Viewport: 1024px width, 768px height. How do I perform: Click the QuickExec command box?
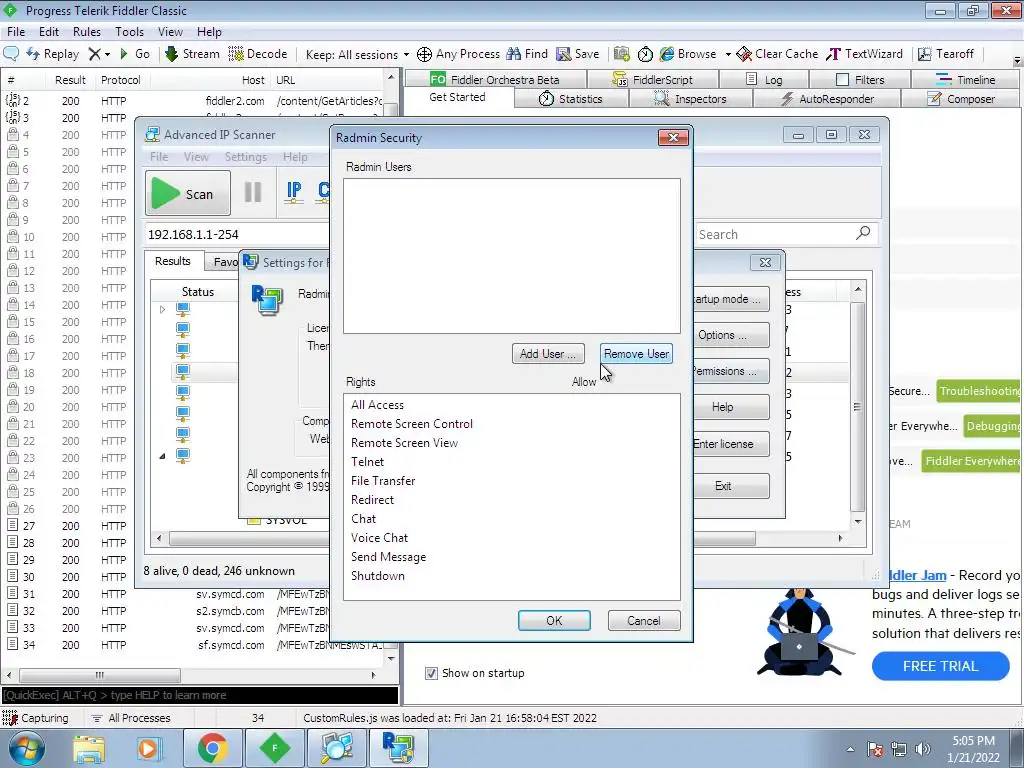[200, 695]
